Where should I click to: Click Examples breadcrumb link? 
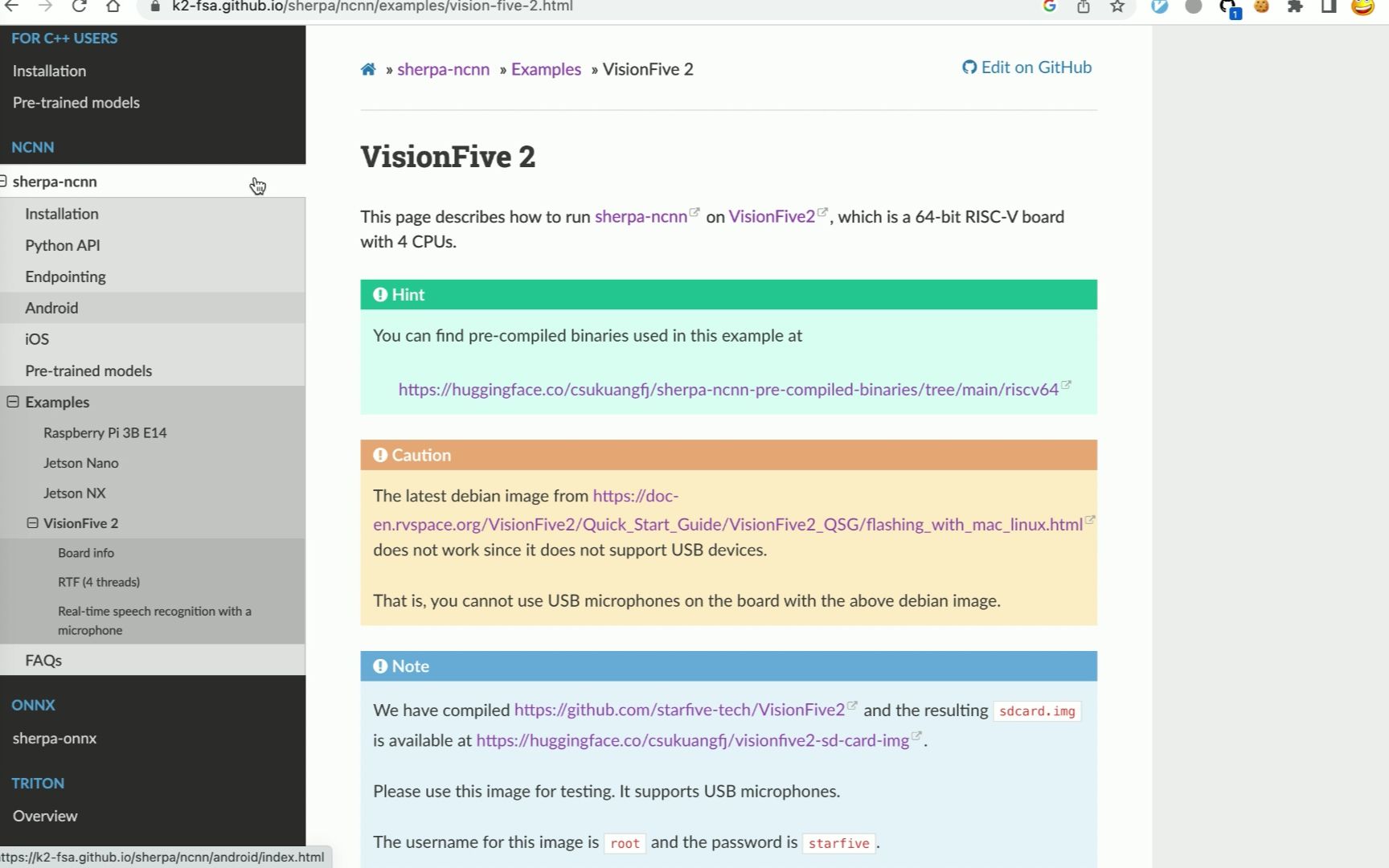point(546,69)
